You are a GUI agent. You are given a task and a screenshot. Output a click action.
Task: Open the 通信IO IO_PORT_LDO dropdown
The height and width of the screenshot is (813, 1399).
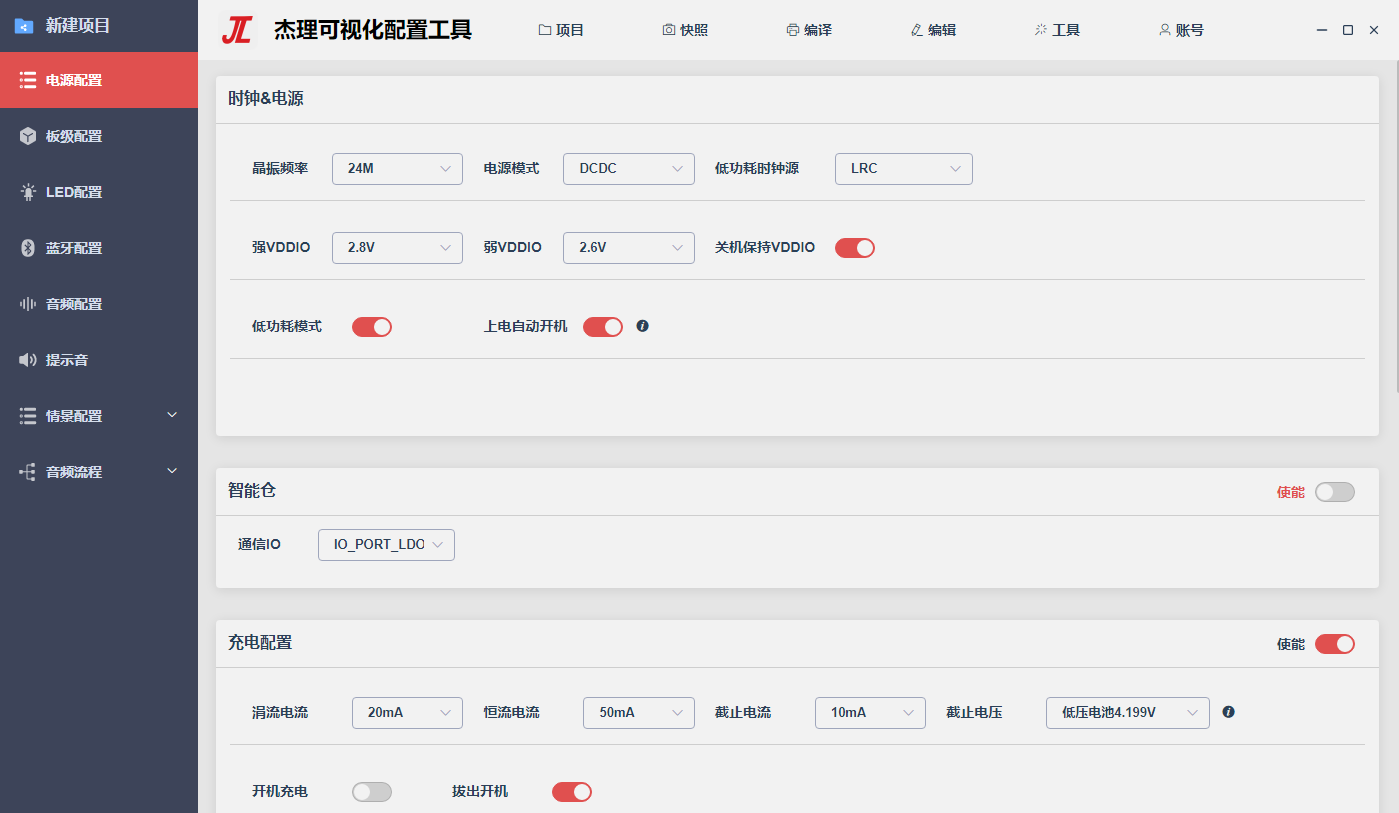click(x=386, y=545)
